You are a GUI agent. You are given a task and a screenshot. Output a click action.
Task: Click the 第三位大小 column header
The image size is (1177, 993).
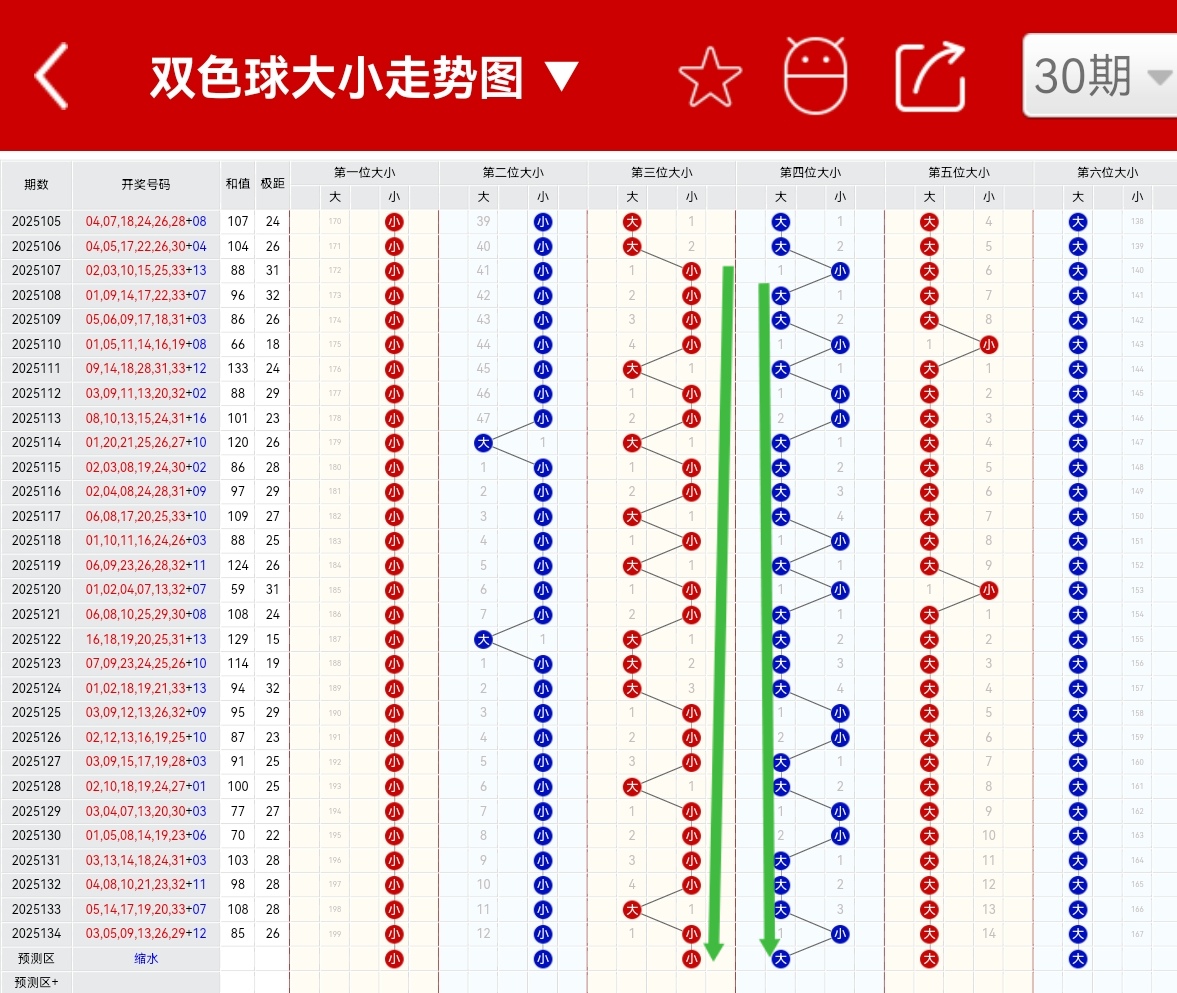(x=661, y=171)
